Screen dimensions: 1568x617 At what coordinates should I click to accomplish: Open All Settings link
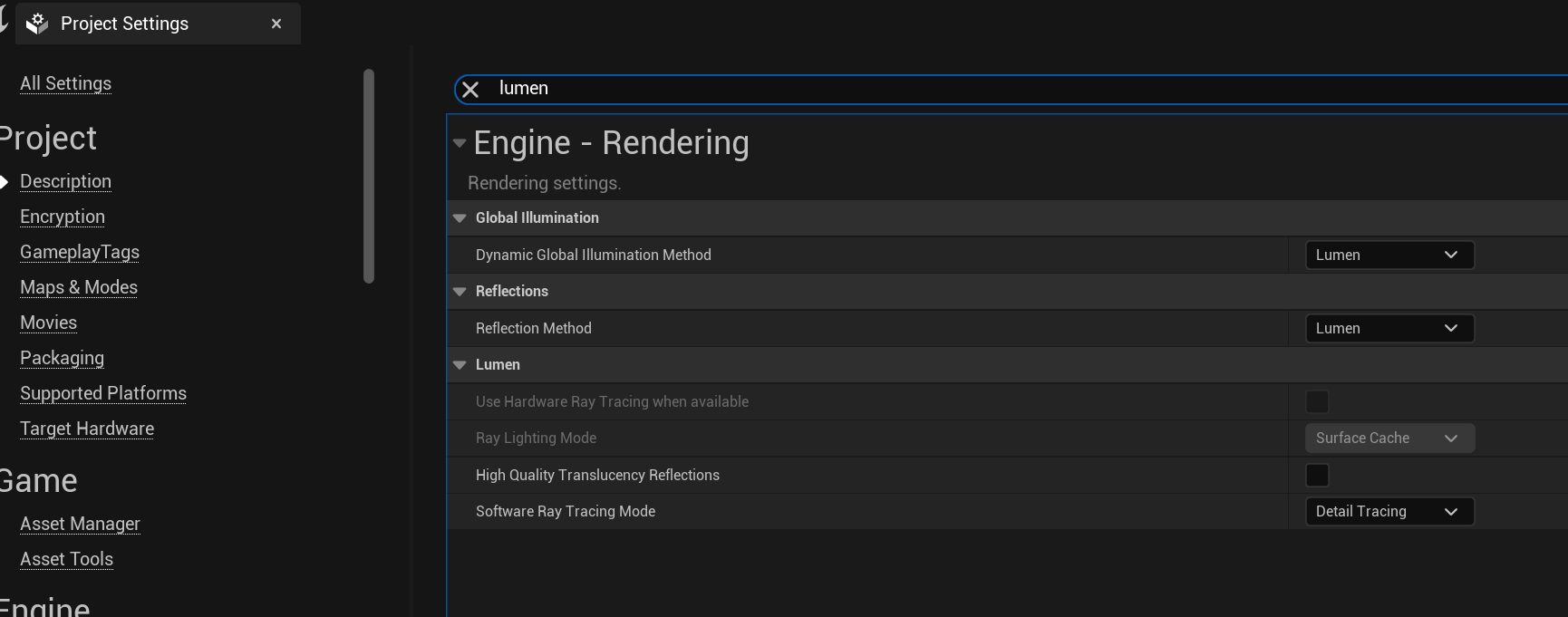click(65, 83)
